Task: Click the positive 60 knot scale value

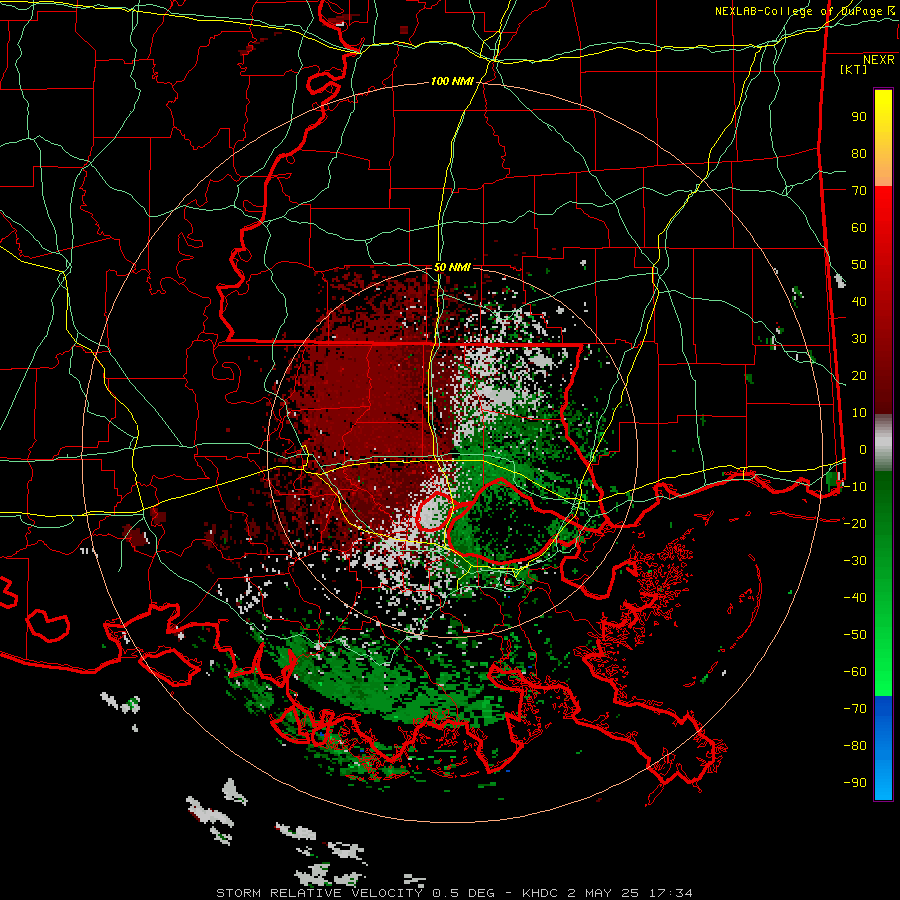Action: [x=859, y=228]
